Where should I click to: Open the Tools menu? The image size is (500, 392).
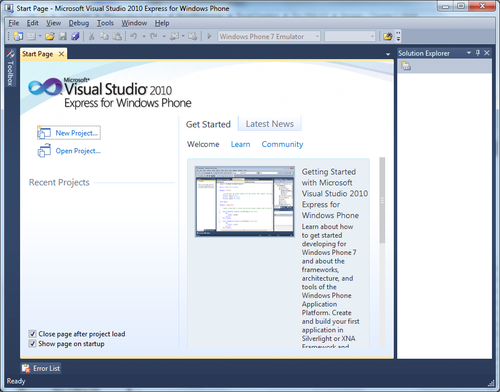105,23
